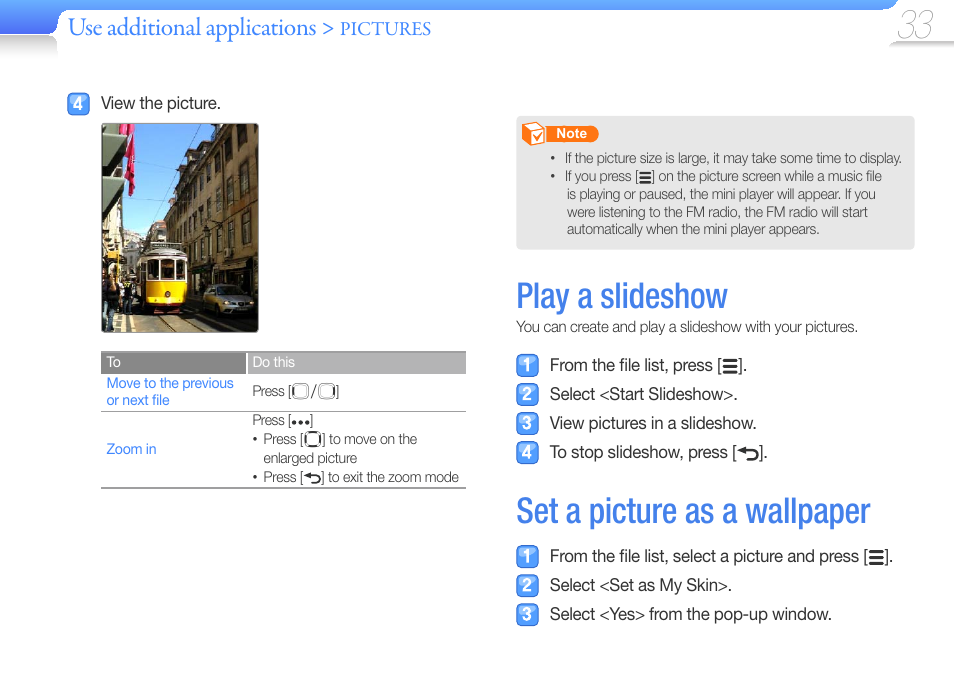The width and height of the screenshot is (954, 674).
Task: Click the menu icon in wallpaper step 1
Action: [x=877, y=557]
